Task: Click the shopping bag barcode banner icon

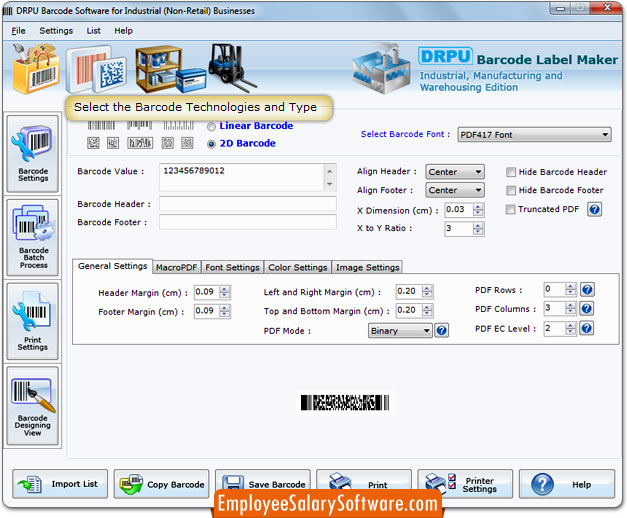Action: (35, 69)
